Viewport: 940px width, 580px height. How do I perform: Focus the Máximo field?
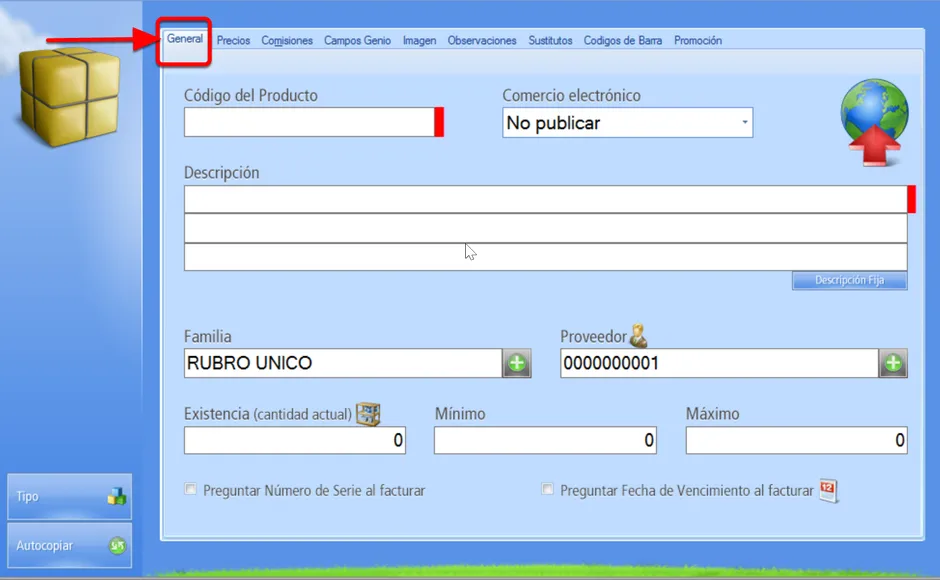pyautogui.click(x=797, y=440)
